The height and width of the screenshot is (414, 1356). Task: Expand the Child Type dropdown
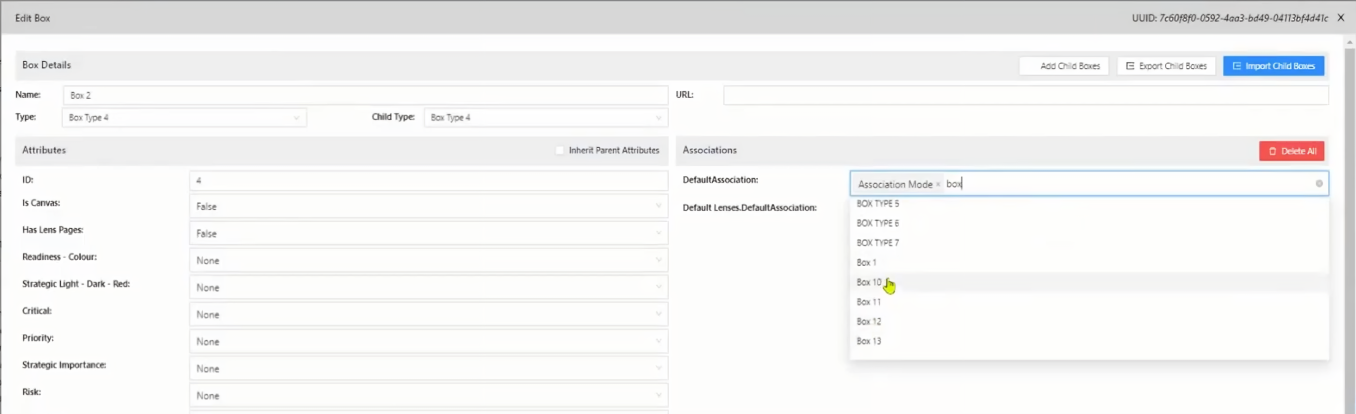(545, 118)
